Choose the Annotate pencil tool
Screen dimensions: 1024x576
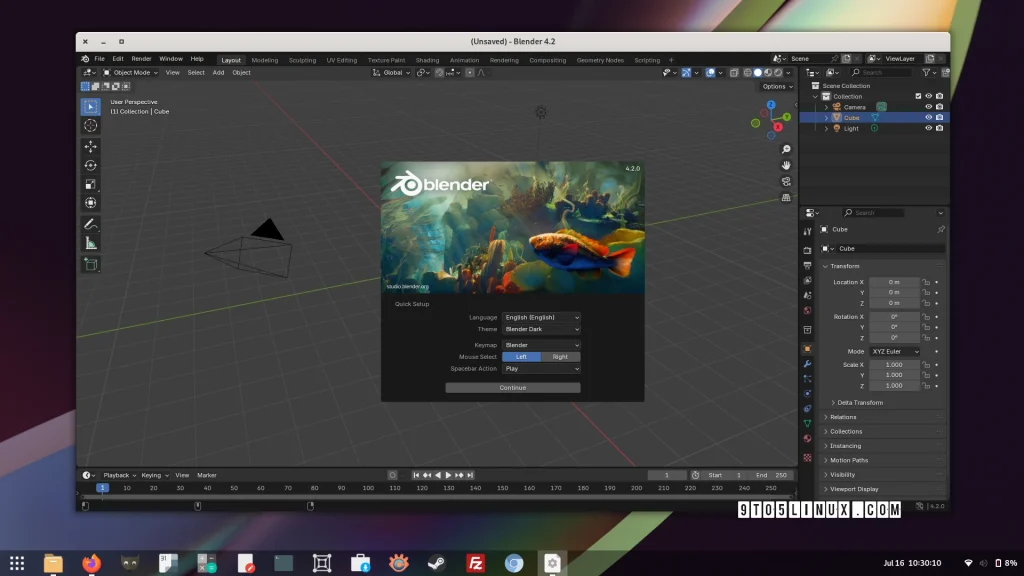91,224
